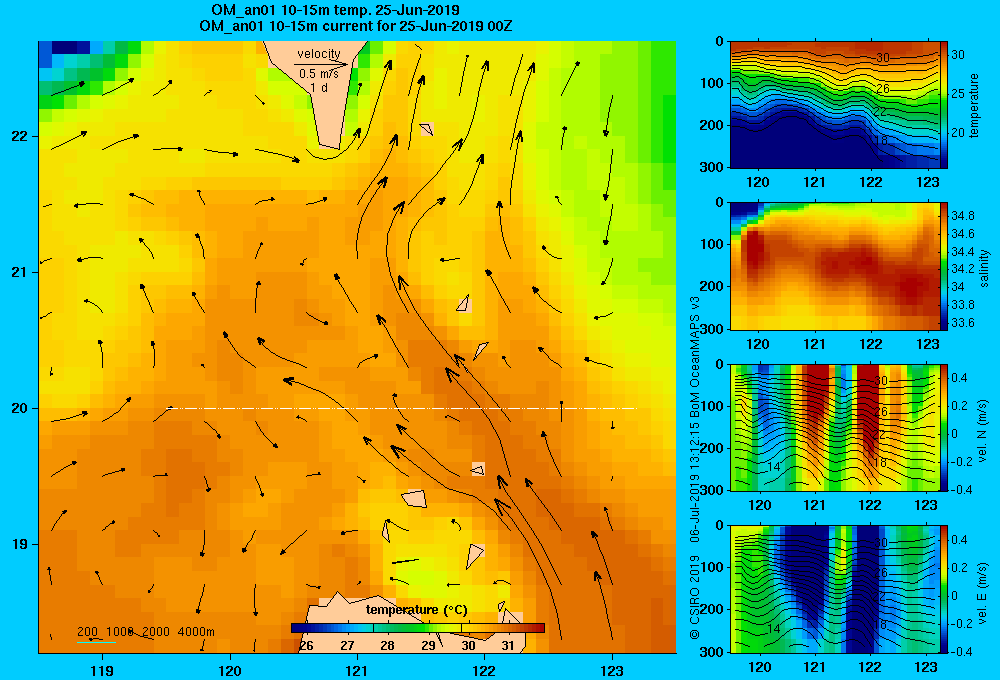The image size is (1000, 680).
Task: Click latitude label 21 on main map
Action: point(19,272)
